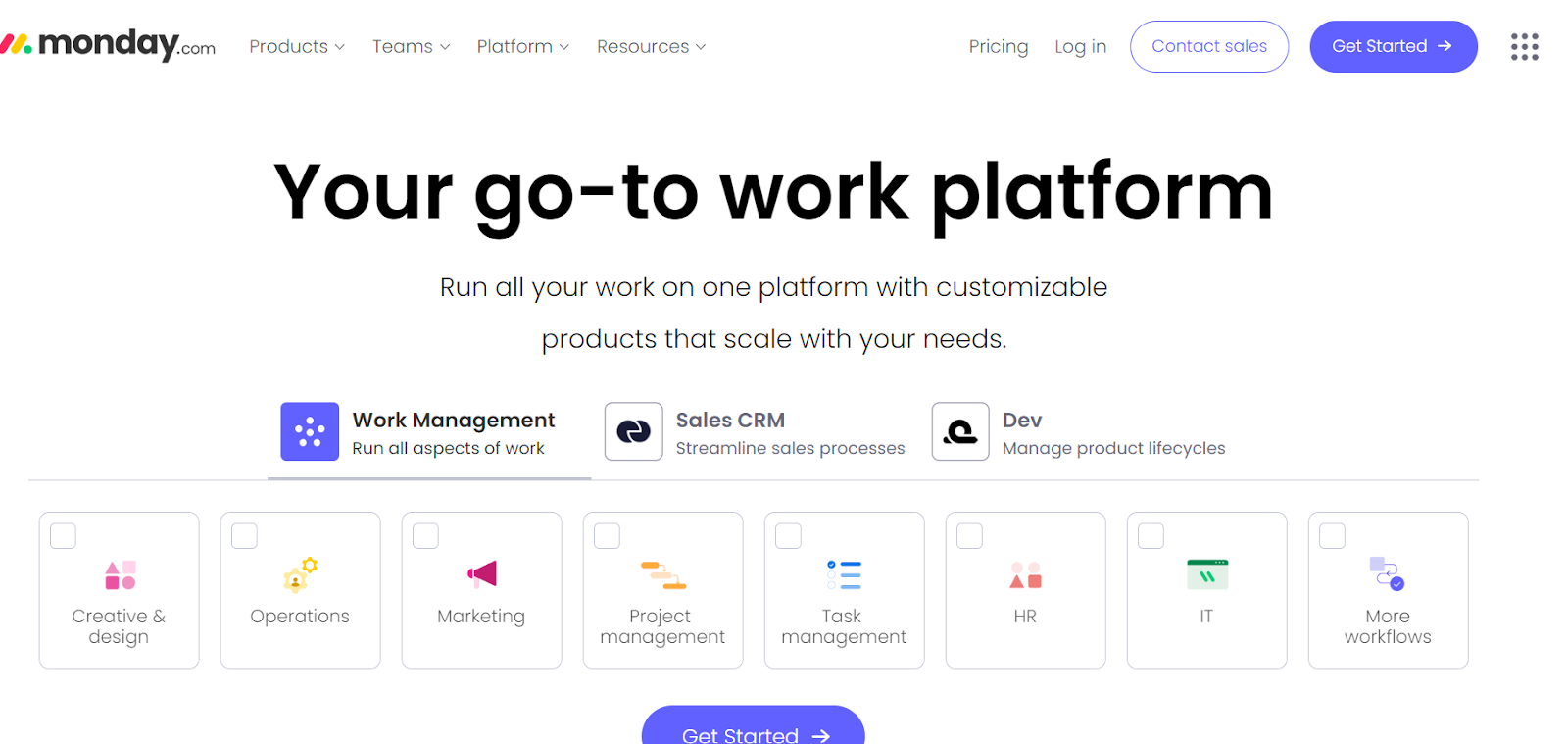
Task: Click the Work Management product icon
Action: point(310,431)
